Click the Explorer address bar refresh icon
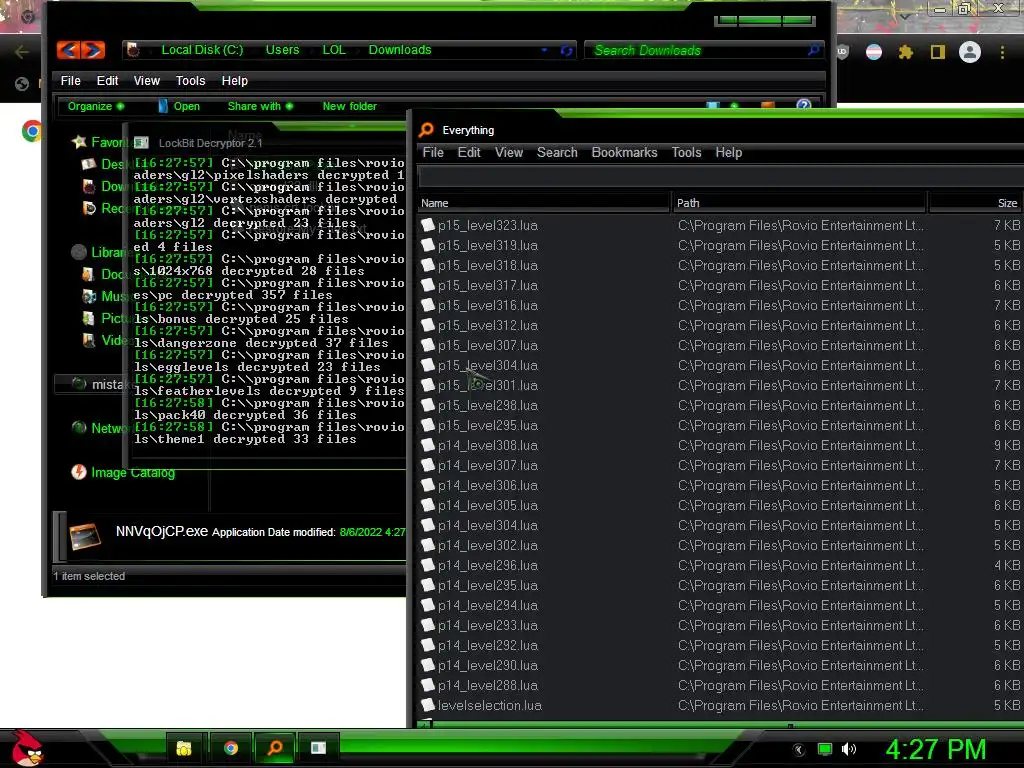 [x=566, y=50]
